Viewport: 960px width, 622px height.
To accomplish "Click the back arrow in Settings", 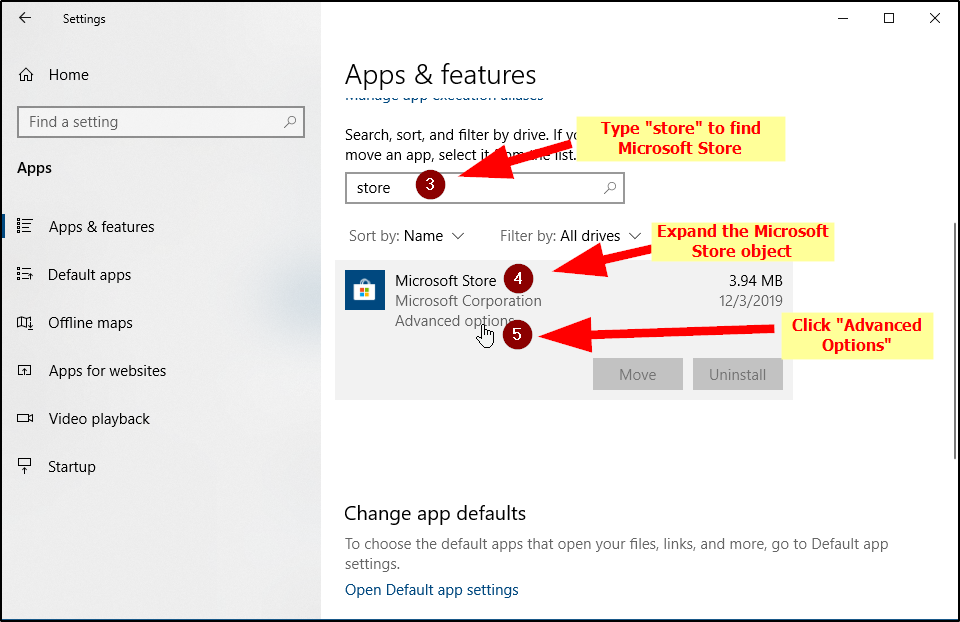I will pos(25,18).
